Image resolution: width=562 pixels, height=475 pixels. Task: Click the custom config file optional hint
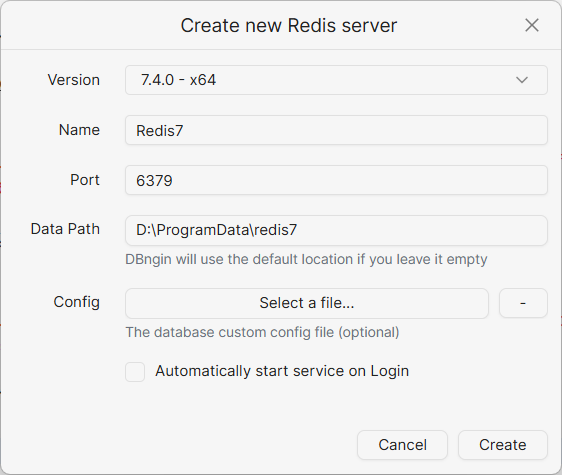(x=262, y=332)
